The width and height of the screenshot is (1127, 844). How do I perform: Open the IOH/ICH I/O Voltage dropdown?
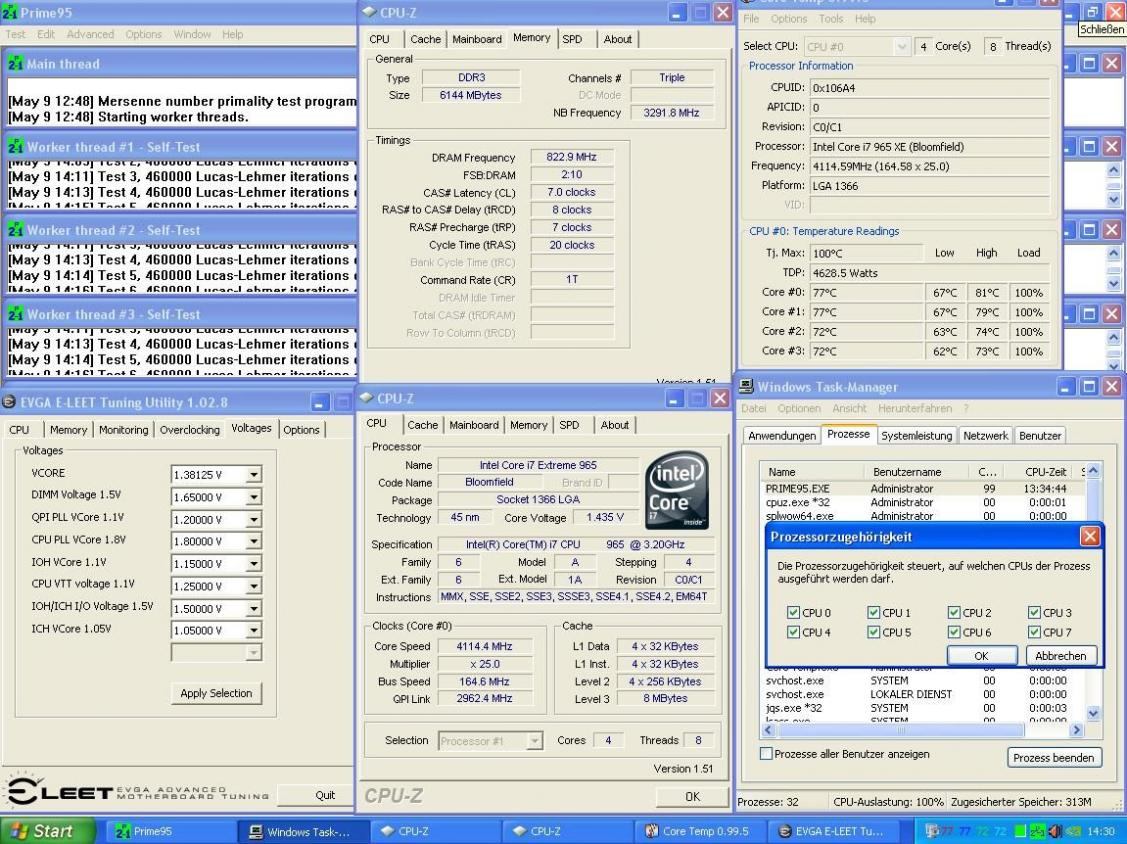pyautogui.click(x=253, y=608)
